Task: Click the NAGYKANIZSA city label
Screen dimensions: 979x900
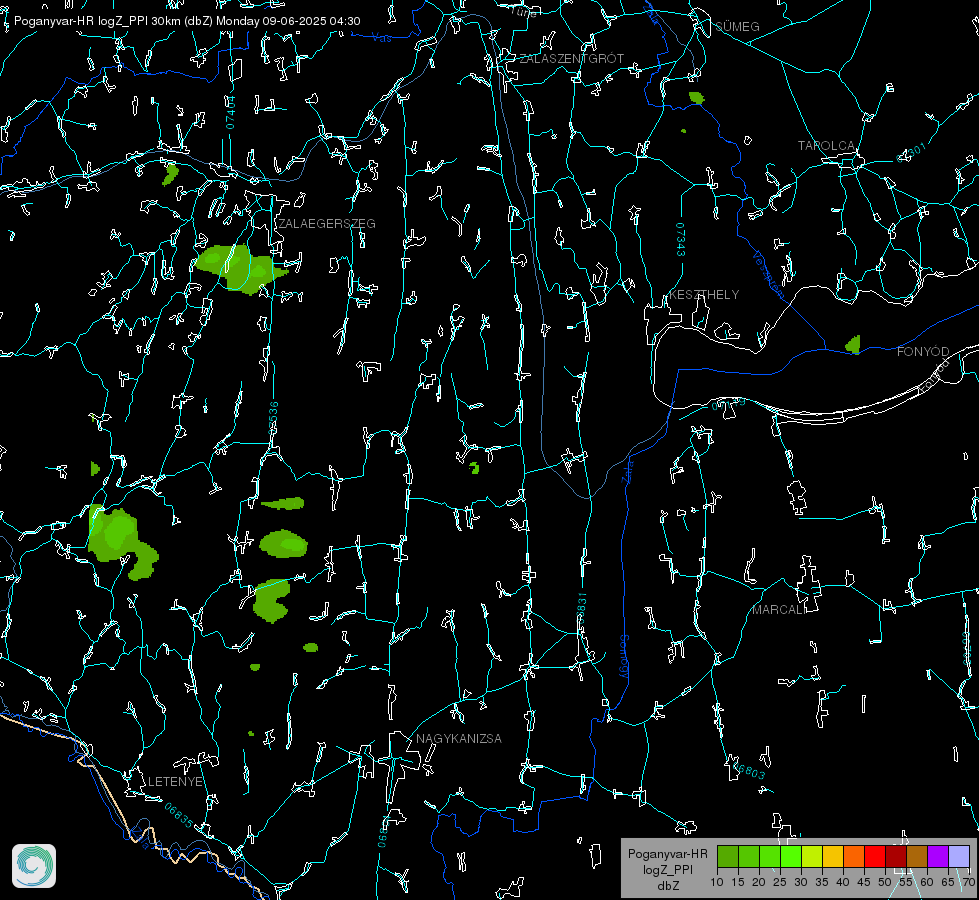Action: pos(459,739)
